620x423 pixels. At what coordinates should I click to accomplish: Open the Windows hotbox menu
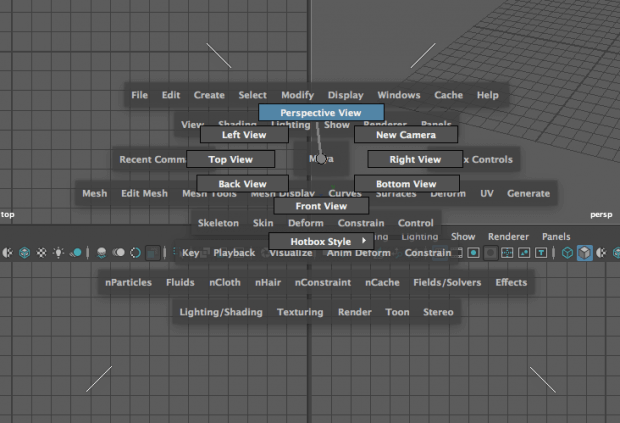click(399, 95)
